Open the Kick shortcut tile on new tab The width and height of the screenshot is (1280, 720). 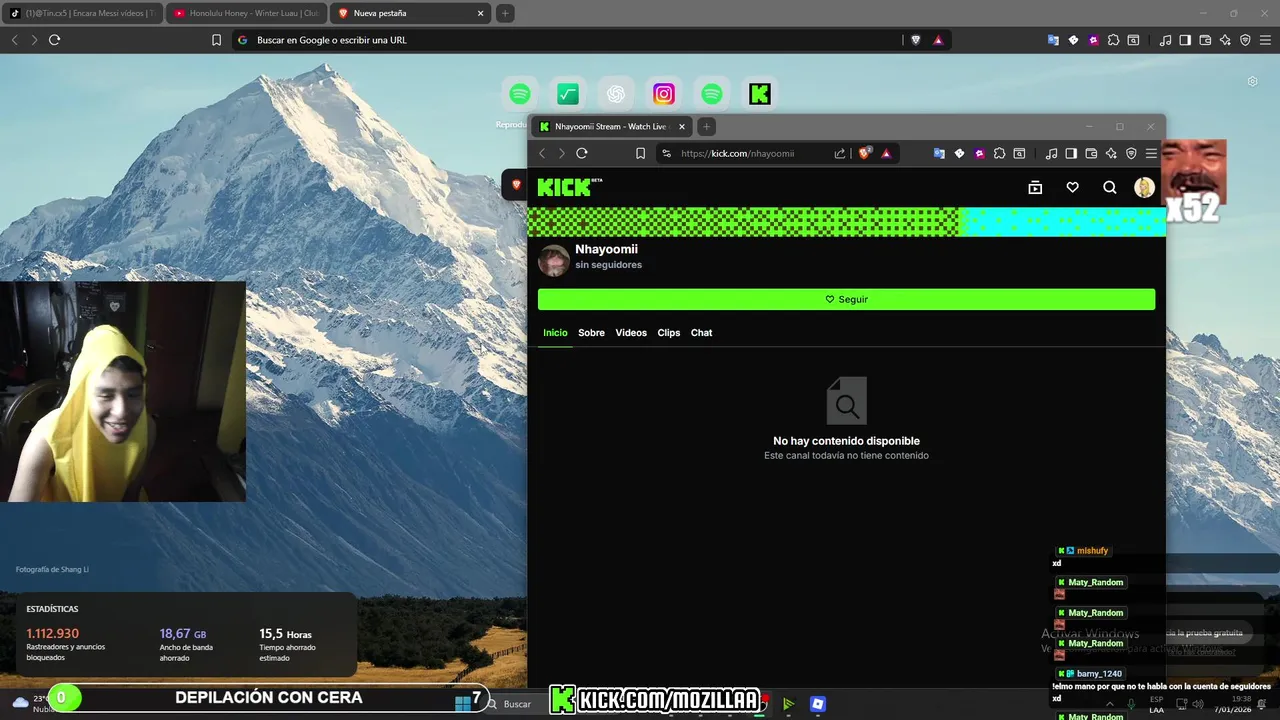click(760, 94)
